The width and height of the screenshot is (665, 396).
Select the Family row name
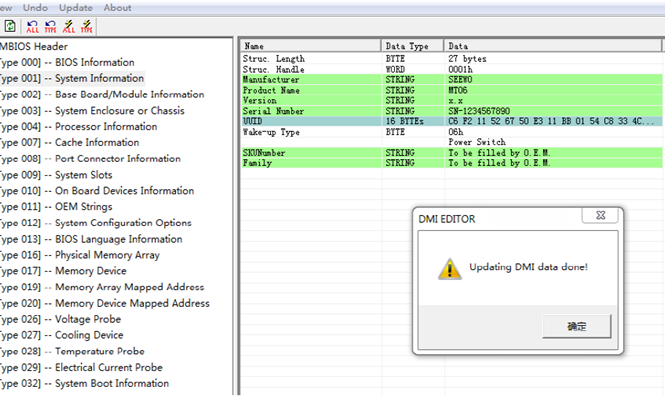(257, 163)
